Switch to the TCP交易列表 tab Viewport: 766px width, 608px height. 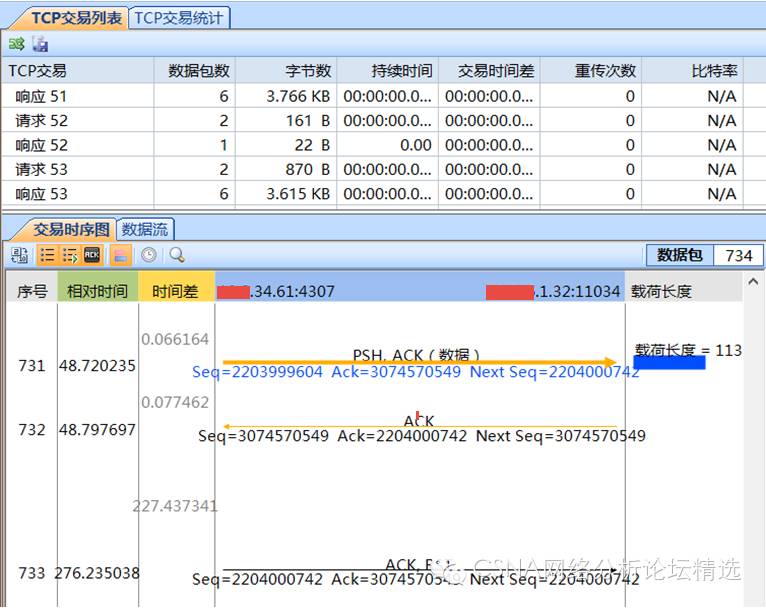(76, 18)
